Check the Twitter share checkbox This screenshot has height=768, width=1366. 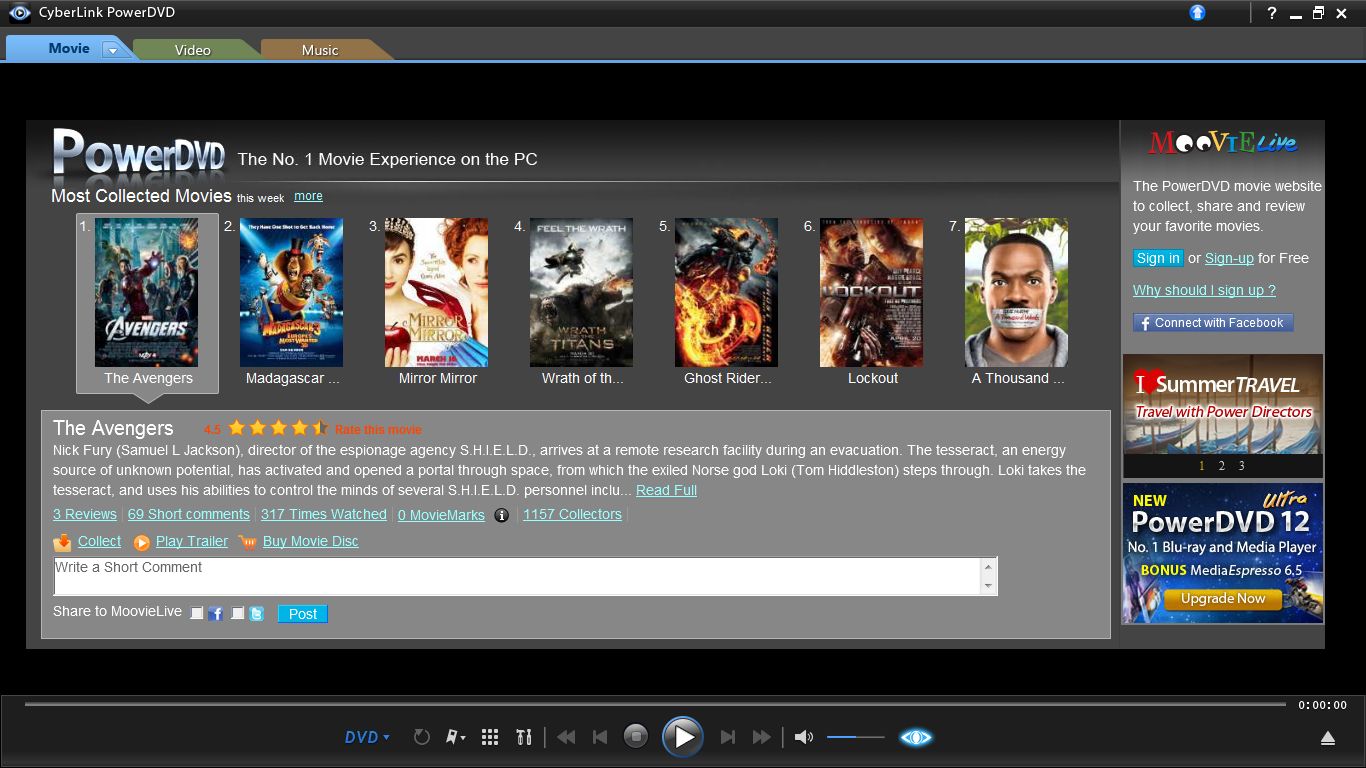[x=238, y=613]
